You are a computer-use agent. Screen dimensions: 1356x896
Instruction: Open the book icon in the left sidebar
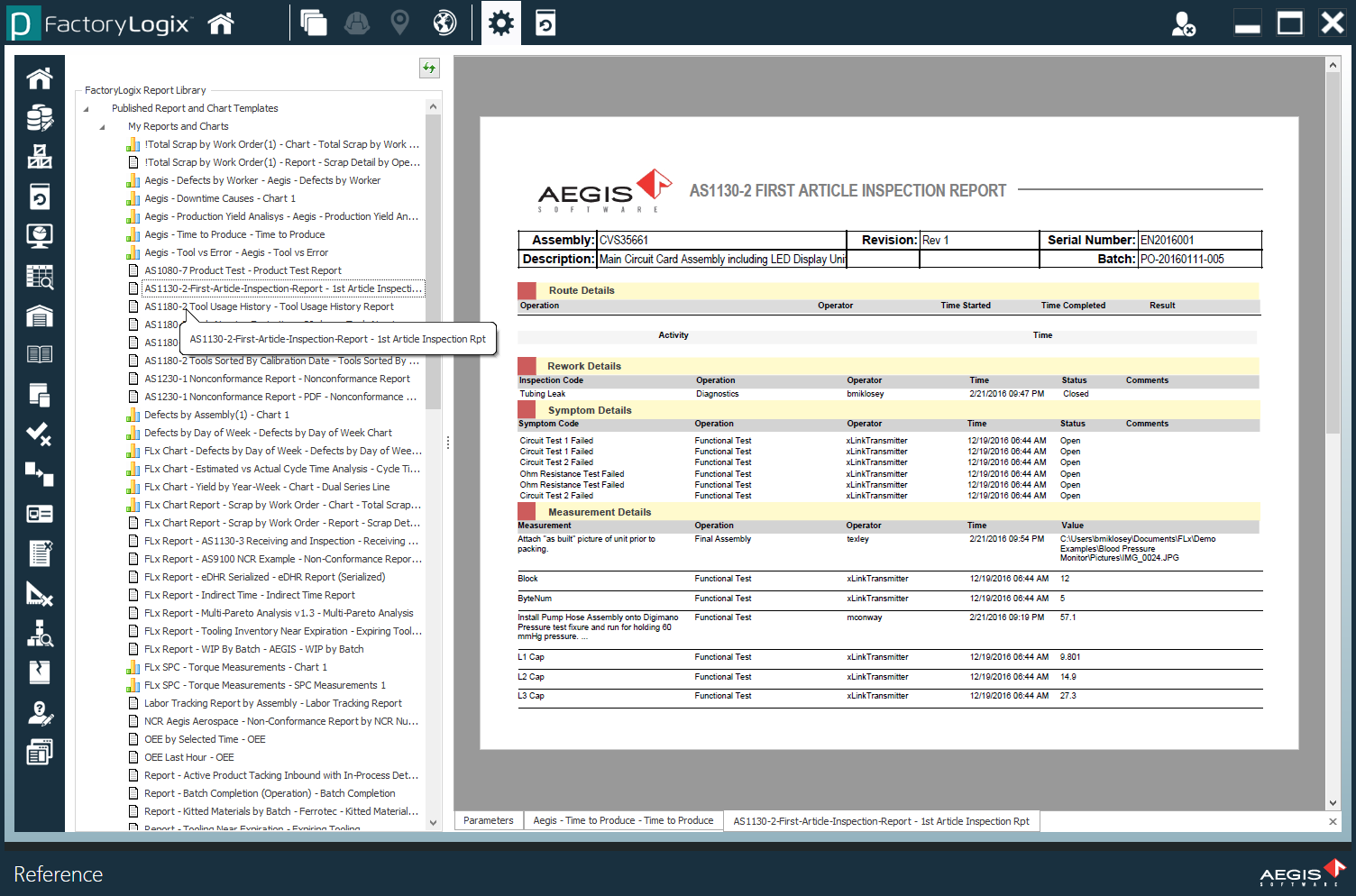(39, 355)
